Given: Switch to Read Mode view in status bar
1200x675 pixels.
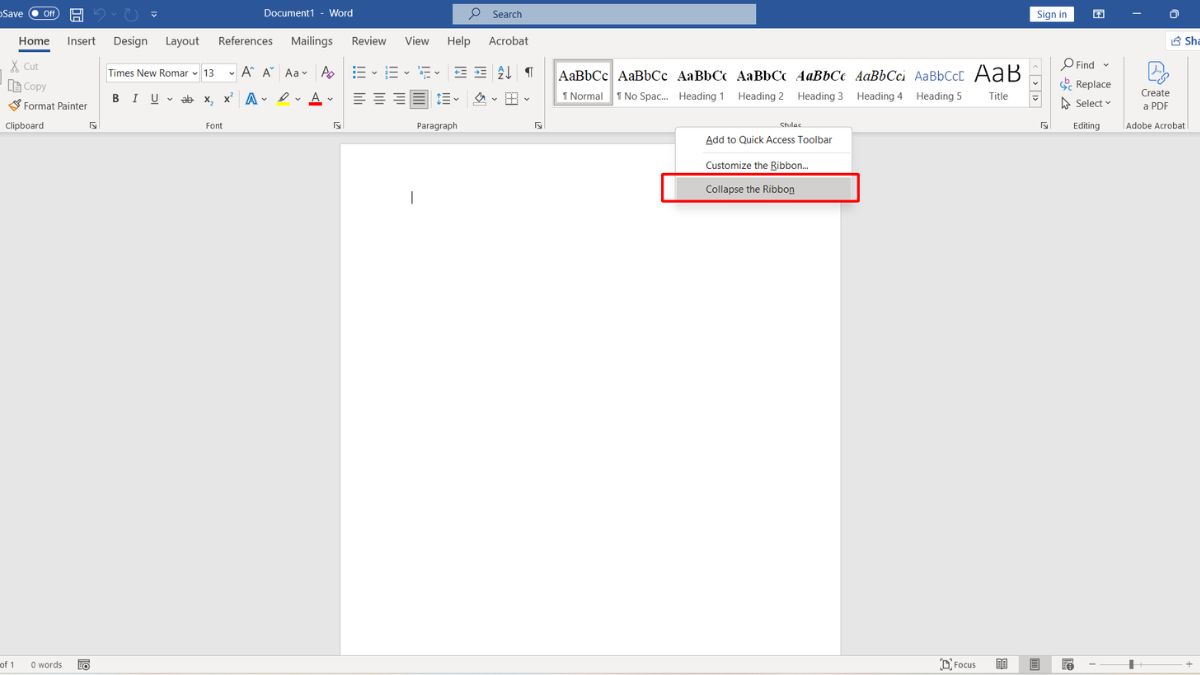Looking at the screenshot, I should [1001, 664].
